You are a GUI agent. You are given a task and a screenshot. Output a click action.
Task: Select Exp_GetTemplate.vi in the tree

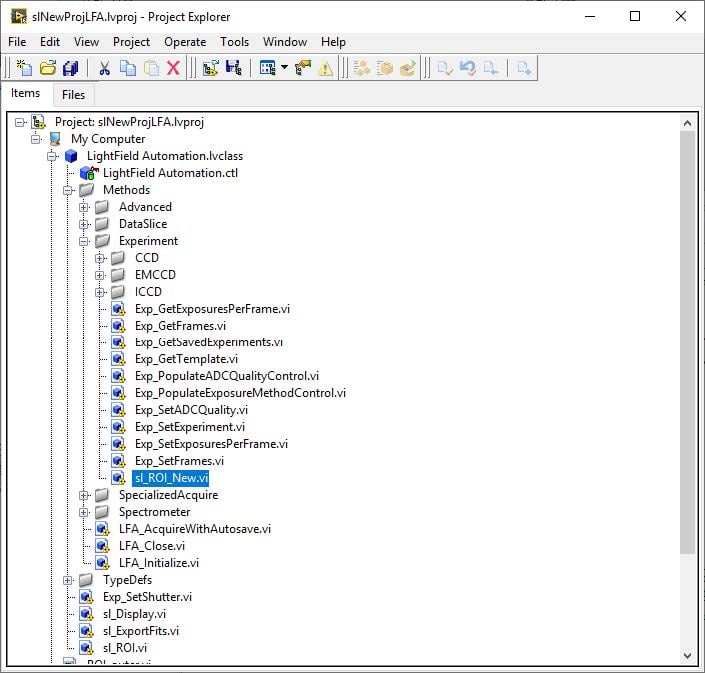click(186, 359)
